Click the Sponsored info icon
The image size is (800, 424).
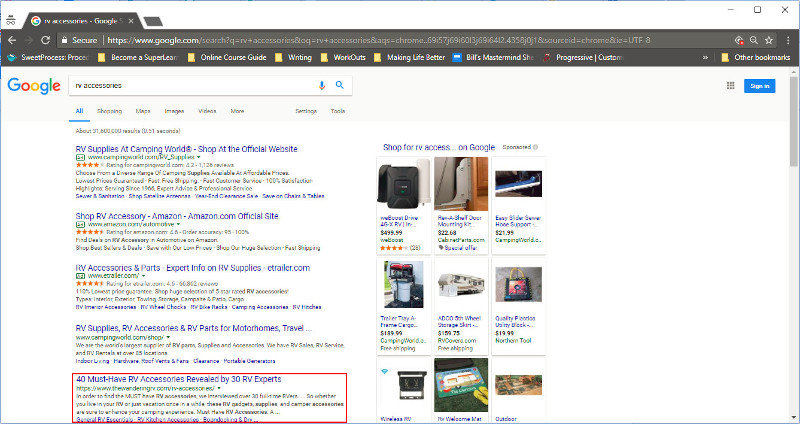click(x=535, y=147)
